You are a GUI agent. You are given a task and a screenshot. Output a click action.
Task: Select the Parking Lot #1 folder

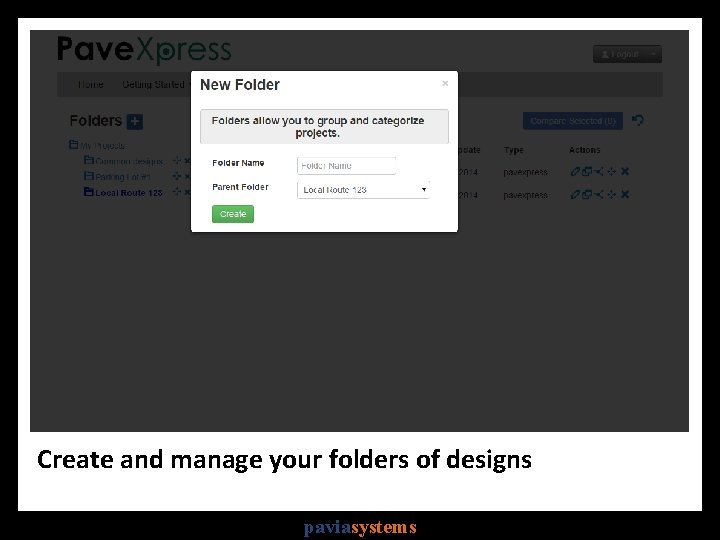pos(118,176)
